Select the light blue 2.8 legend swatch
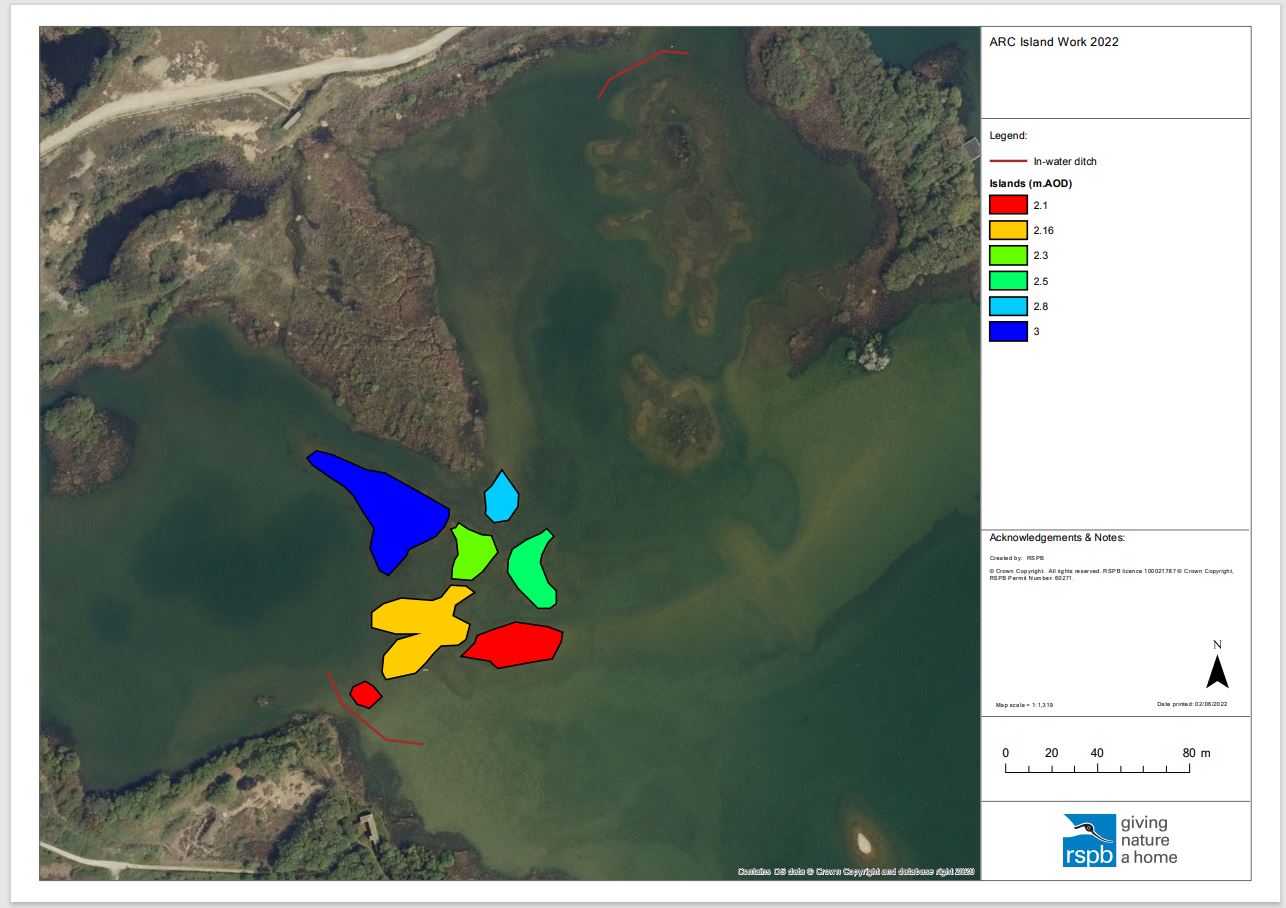The height and width of the screenshot is (908, 1286). point(1008,306)
